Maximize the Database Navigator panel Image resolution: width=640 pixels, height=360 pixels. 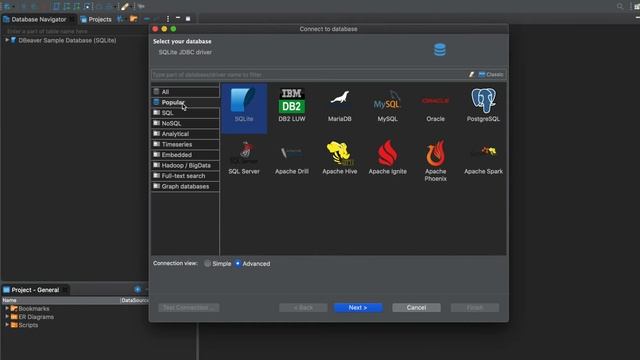tap(188, 18)
